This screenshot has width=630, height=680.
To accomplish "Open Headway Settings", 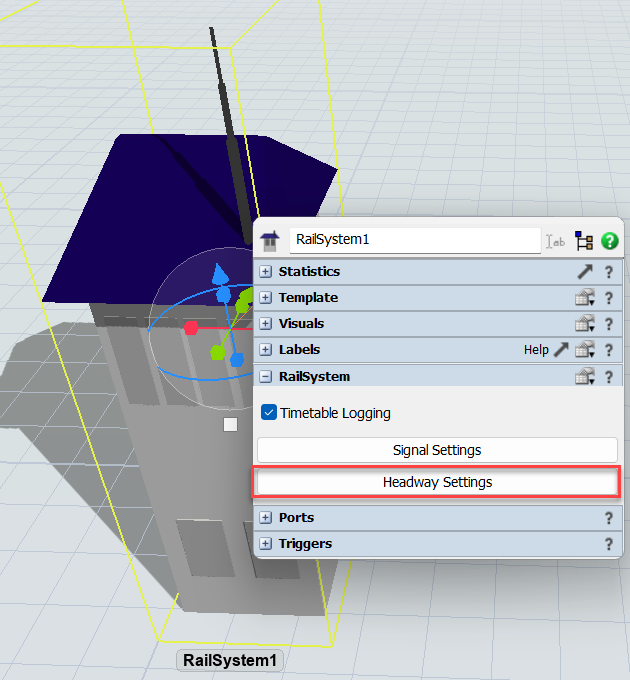I will [437, 482].
